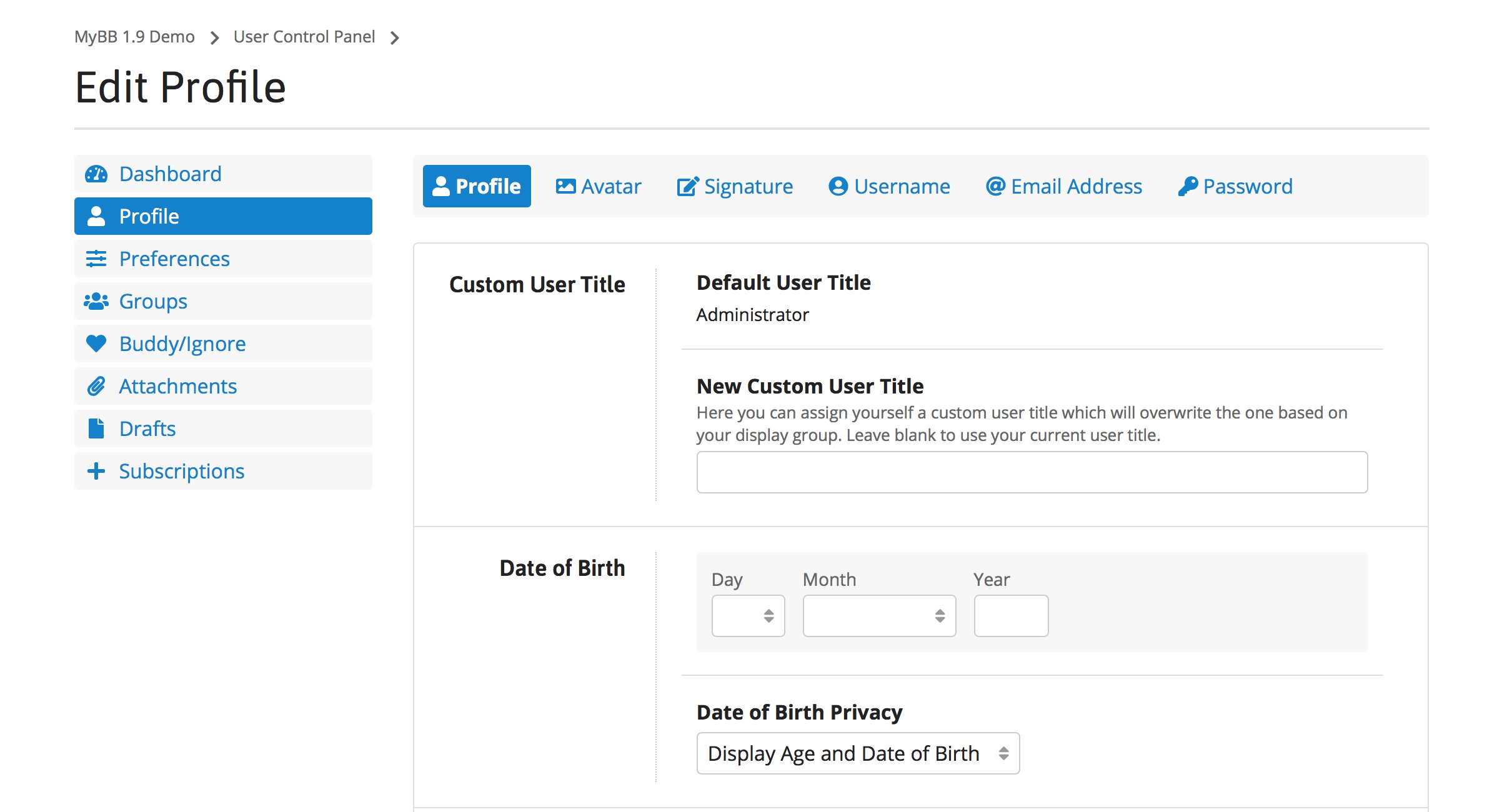Switch to the Profile tab
The image size is (1502, 812).
pos(477,186)
